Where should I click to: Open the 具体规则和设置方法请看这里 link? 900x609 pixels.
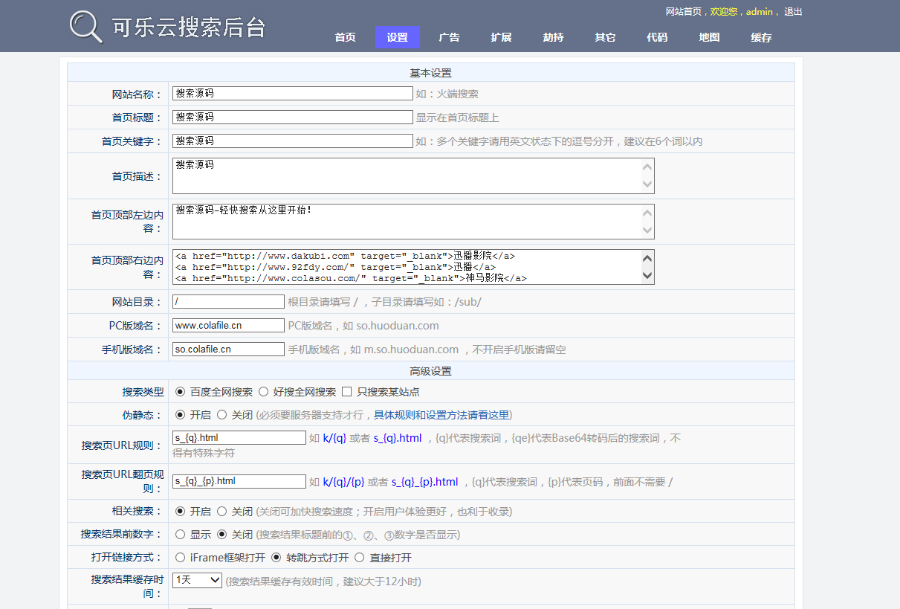pyautogui.click(x=441, y=415)
